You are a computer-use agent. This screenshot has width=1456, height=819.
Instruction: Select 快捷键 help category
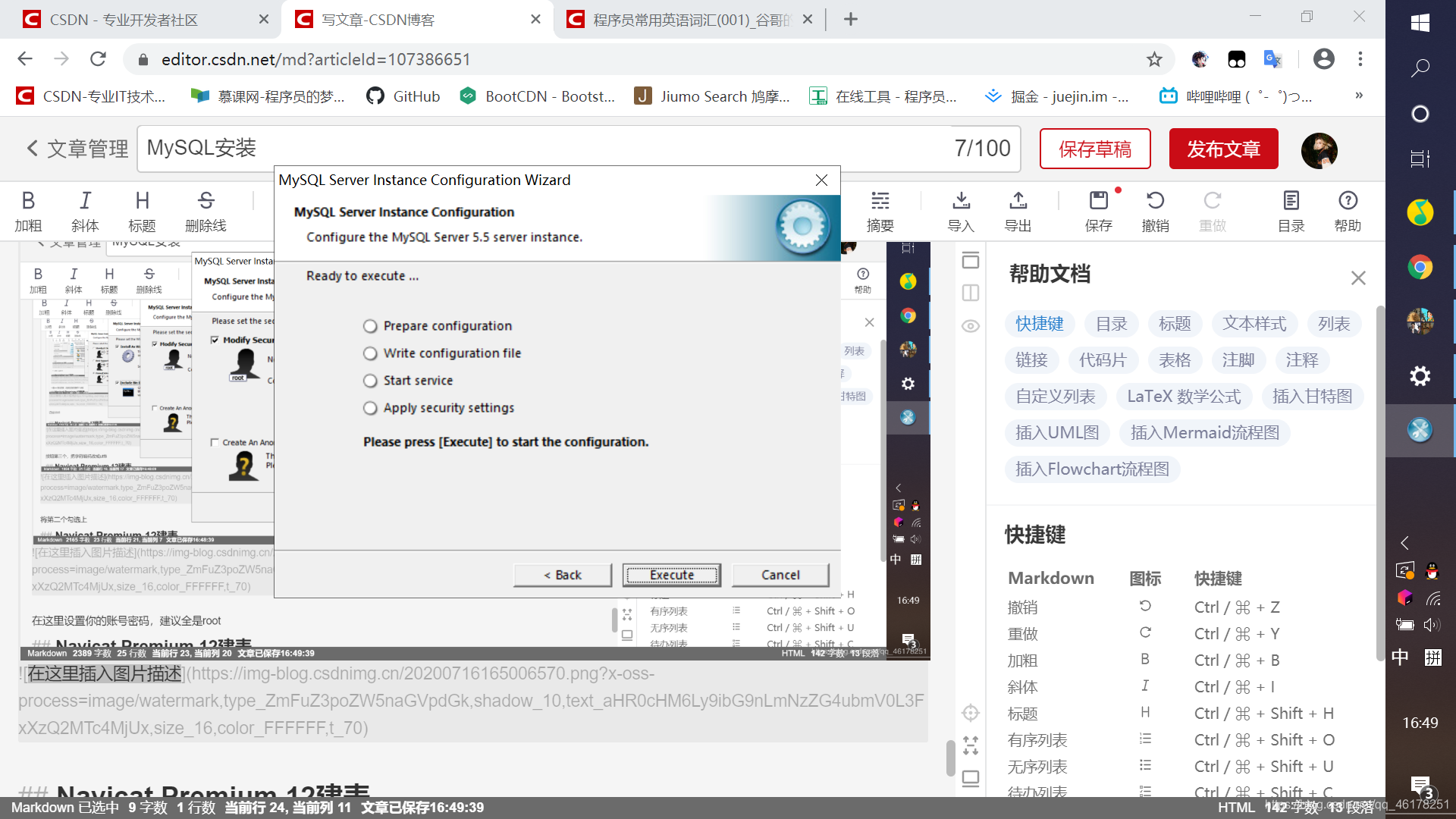[x=1040, y=324]
